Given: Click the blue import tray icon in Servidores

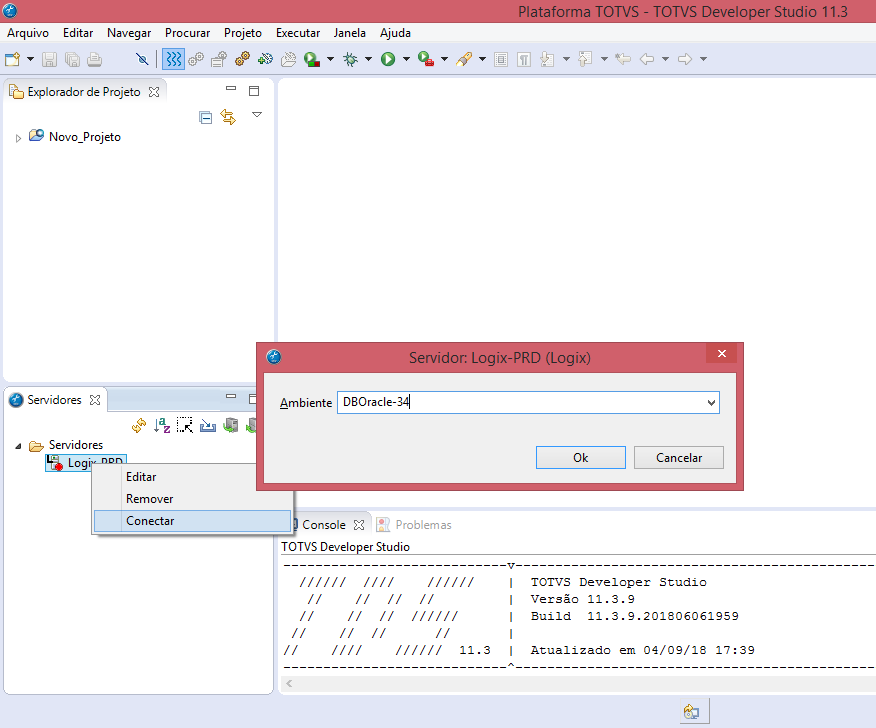Looking at the screenshot, I should (x=208, y=426).
